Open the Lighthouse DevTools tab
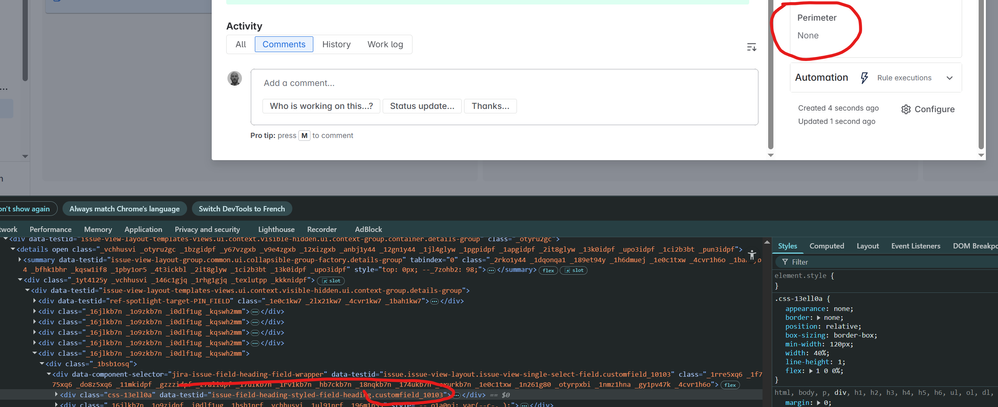998x407 pixels. pyautogui.click(x=276, y=229)
